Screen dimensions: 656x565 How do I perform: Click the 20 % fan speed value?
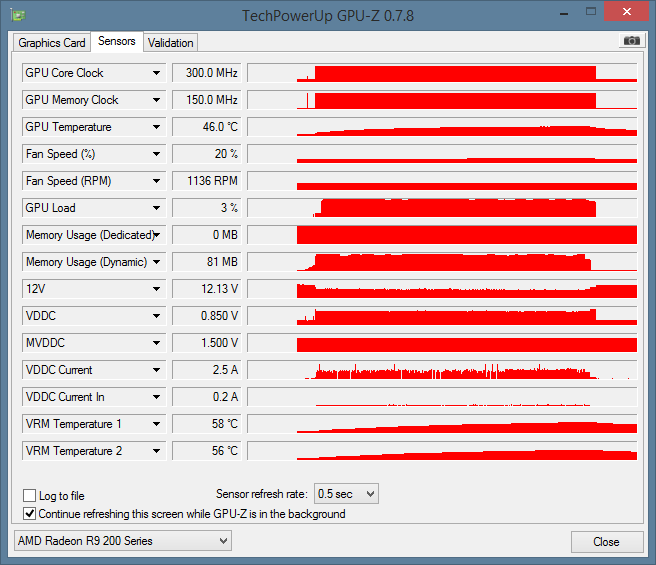pos(207,154)
